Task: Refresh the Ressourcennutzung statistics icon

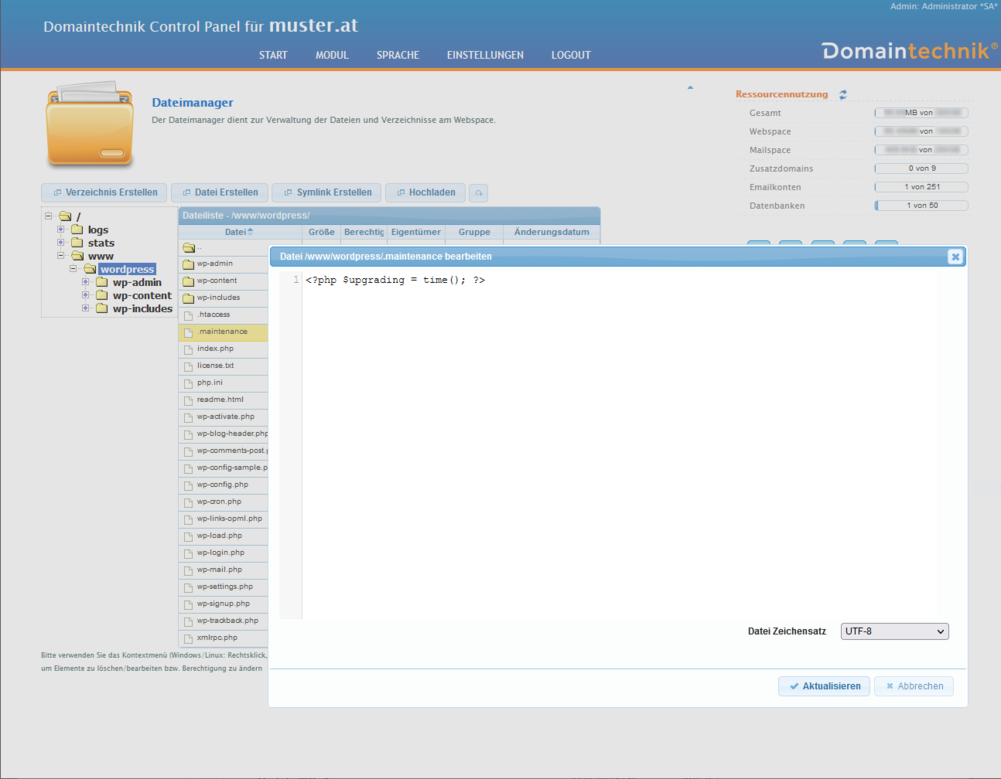Action: (x=843, y=95)
